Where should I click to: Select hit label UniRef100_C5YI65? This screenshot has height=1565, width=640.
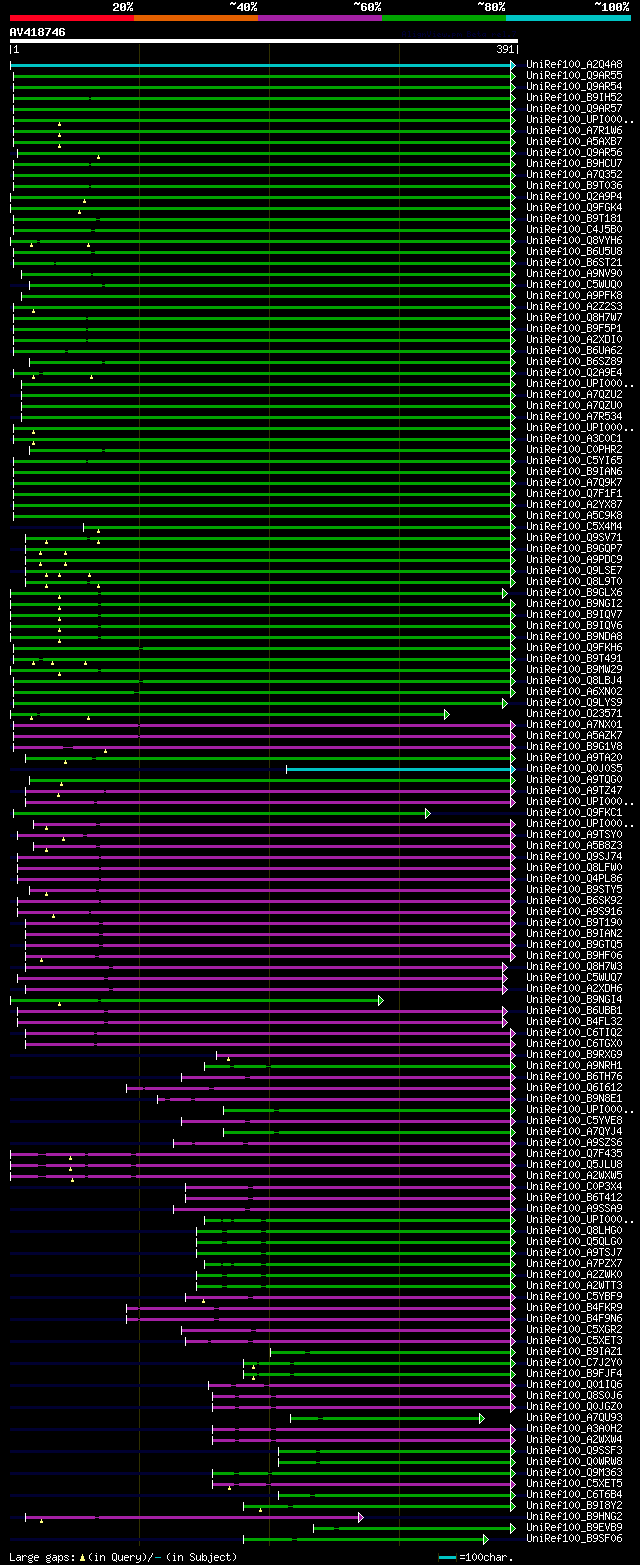pyautogui.click(x=574, y=461)
